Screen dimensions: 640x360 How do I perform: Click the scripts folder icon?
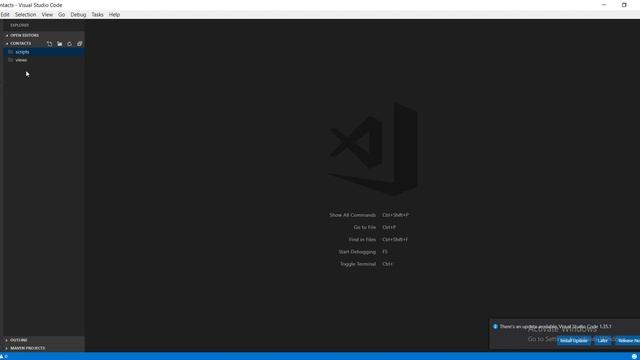[x=11, y=52]
